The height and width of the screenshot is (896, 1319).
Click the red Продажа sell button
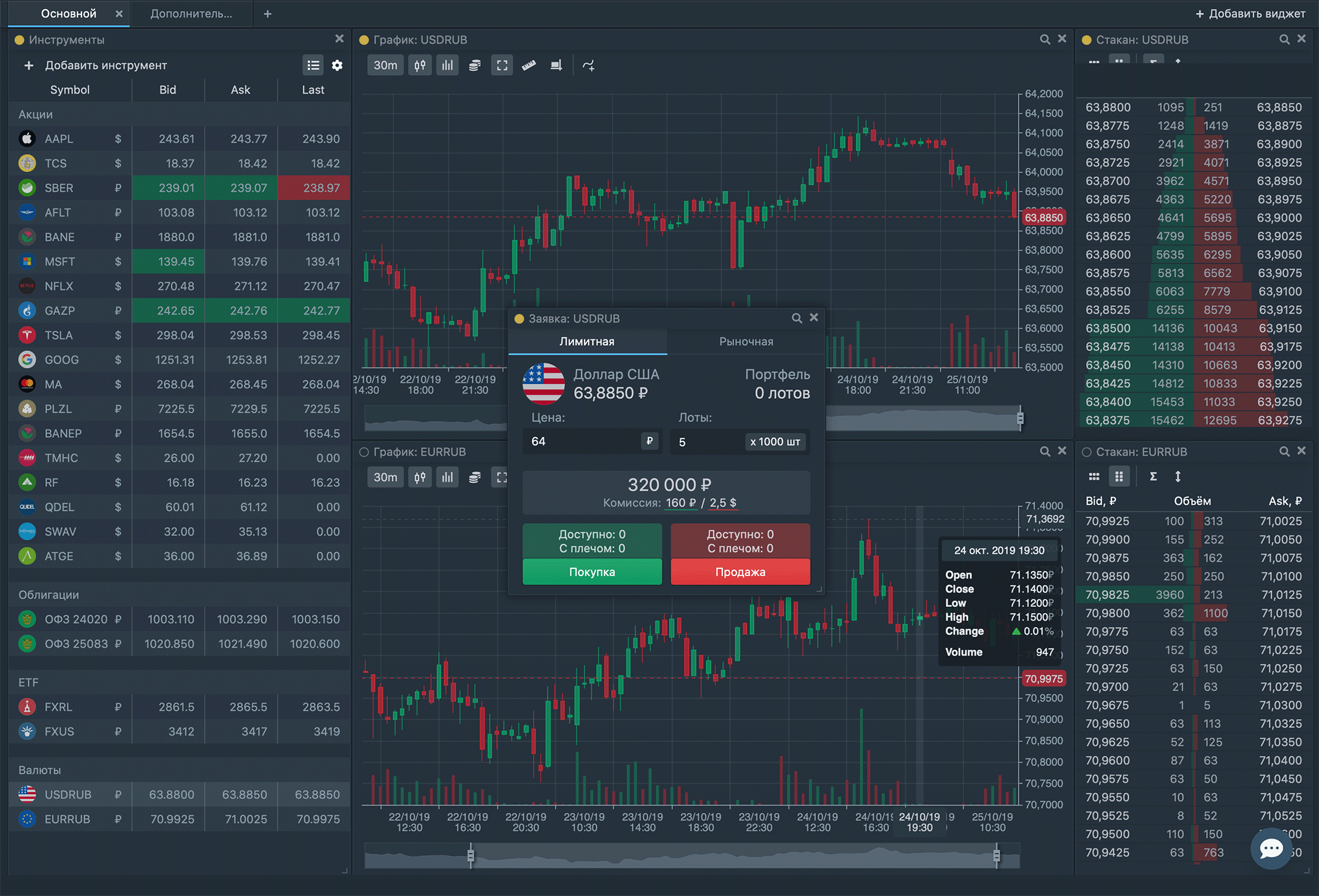[740, 572]
